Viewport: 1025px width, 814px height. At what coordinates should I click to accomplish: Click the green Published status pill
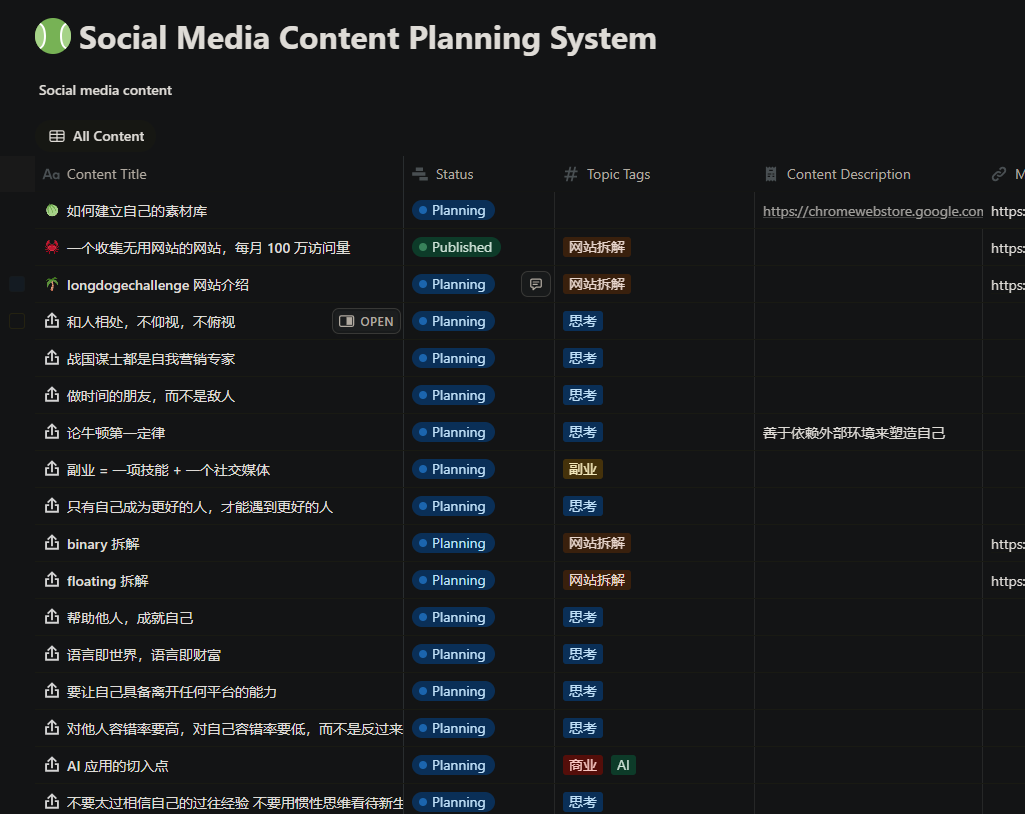click(x=456, y=247)
